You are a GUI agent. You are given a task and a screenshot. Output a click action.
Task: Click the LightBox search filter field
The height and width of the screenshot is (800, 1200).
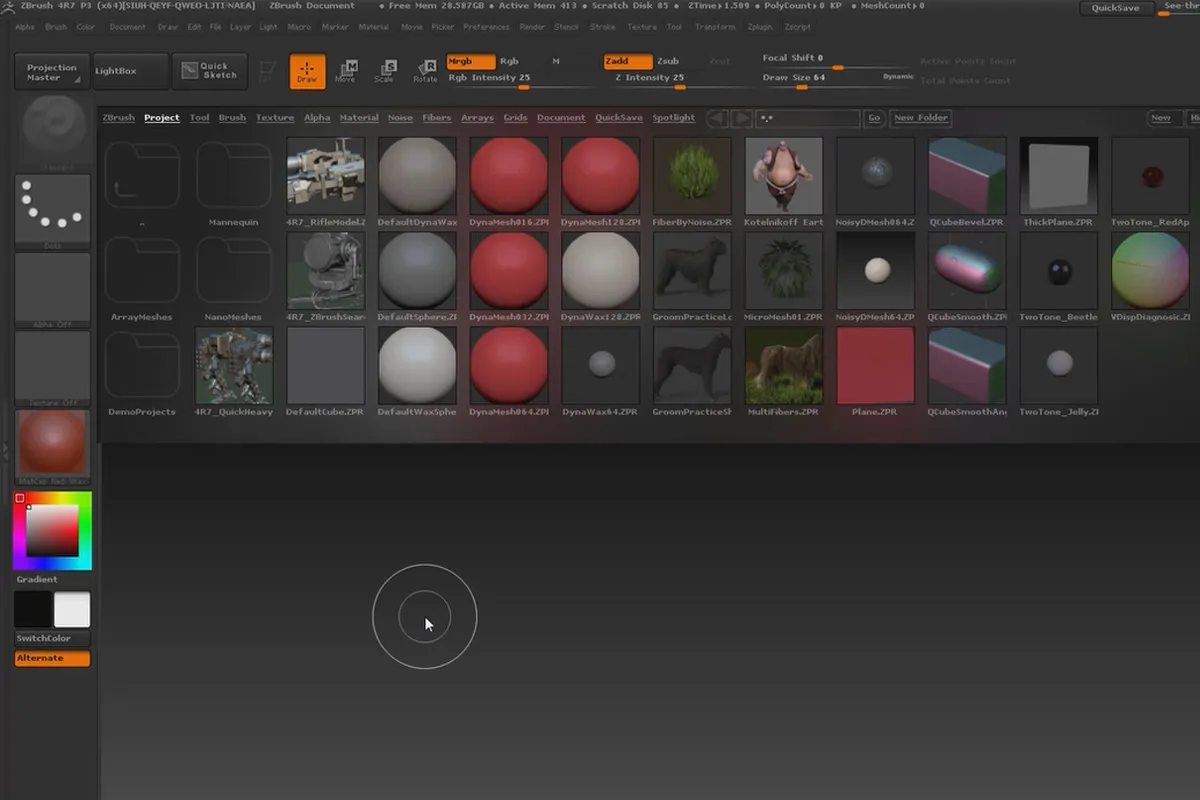808,118
